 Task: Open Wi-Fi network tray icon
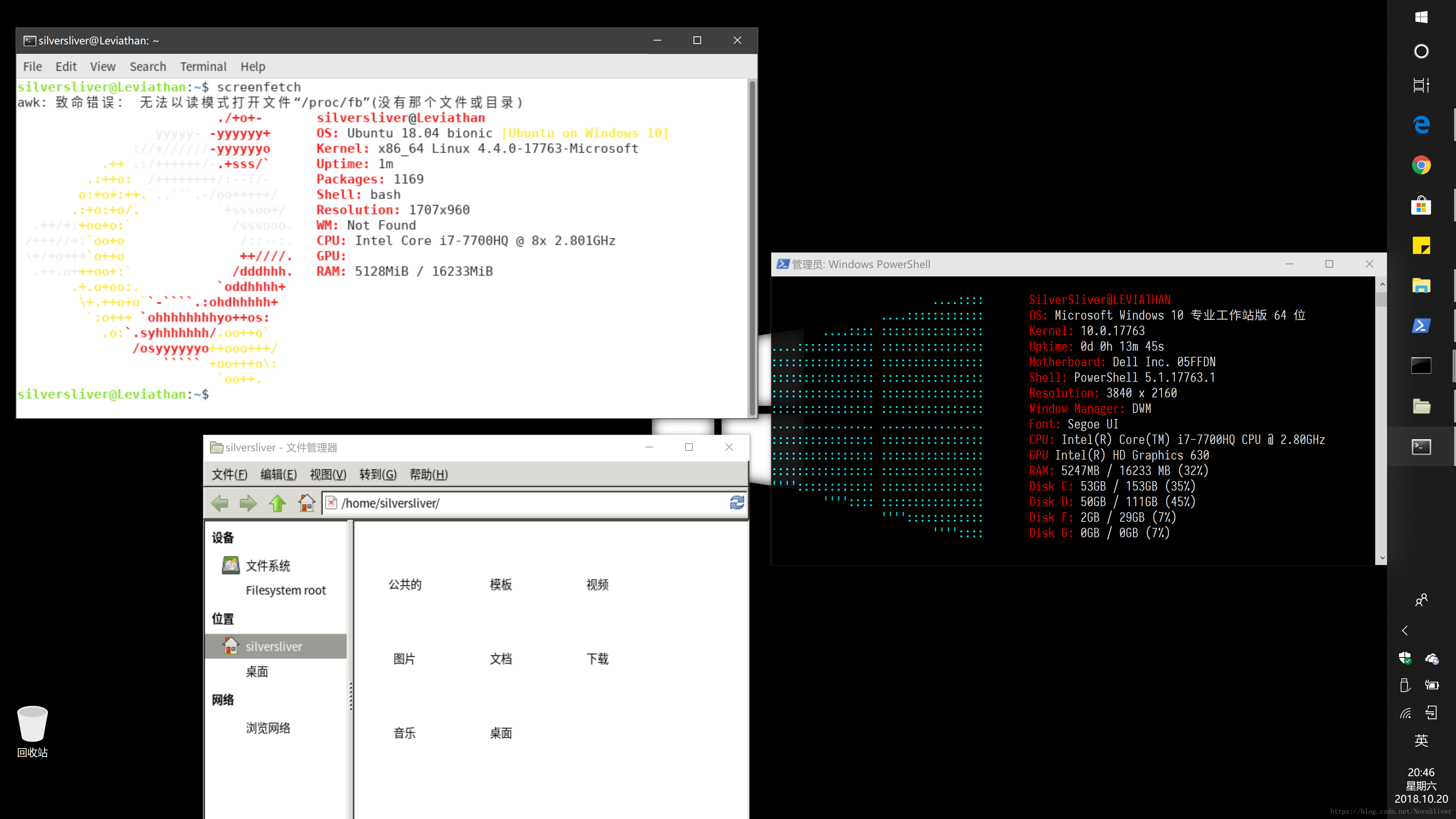coord(1405,713)
